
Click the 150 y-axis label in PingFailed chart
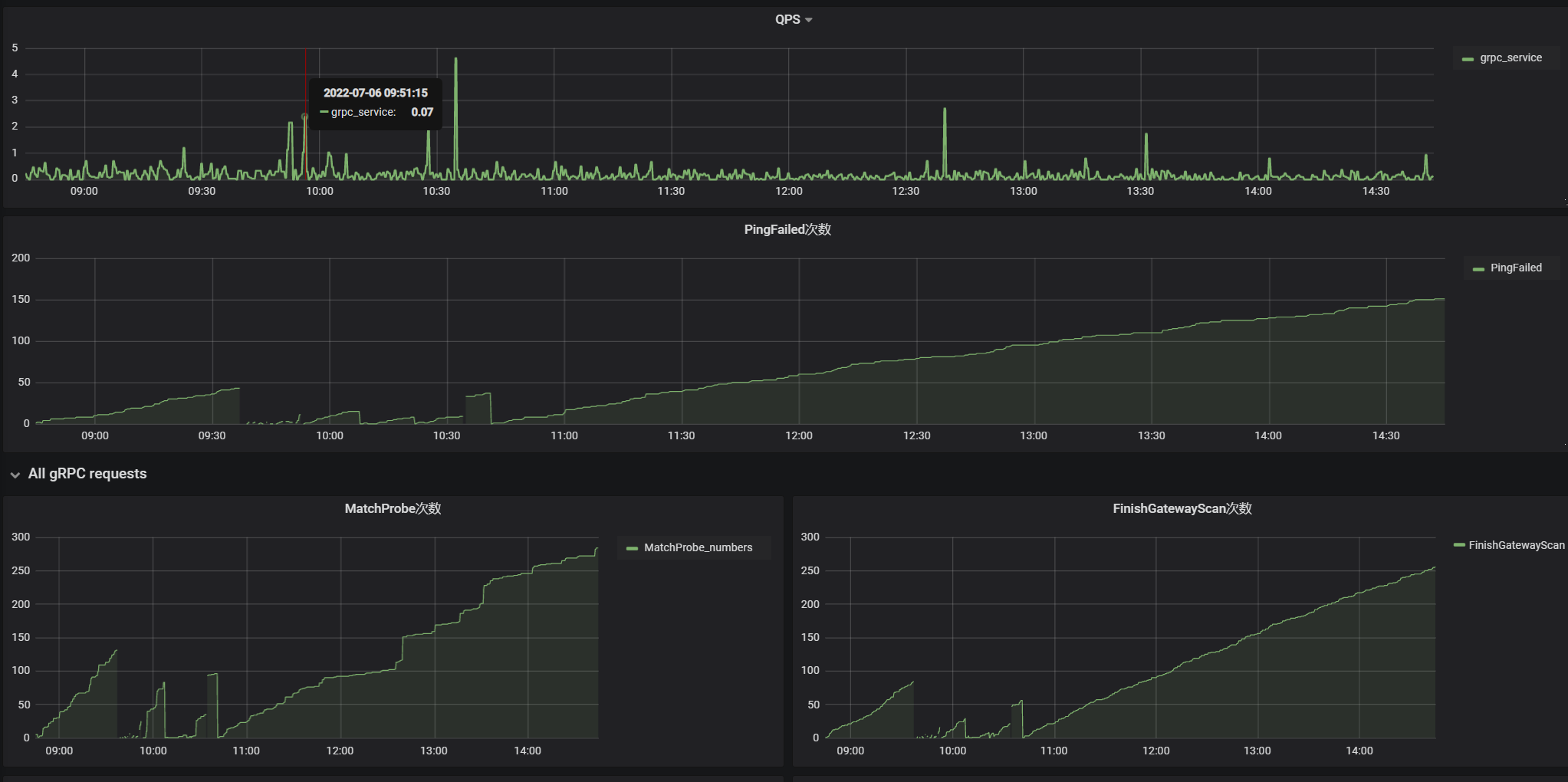point(21,299)
